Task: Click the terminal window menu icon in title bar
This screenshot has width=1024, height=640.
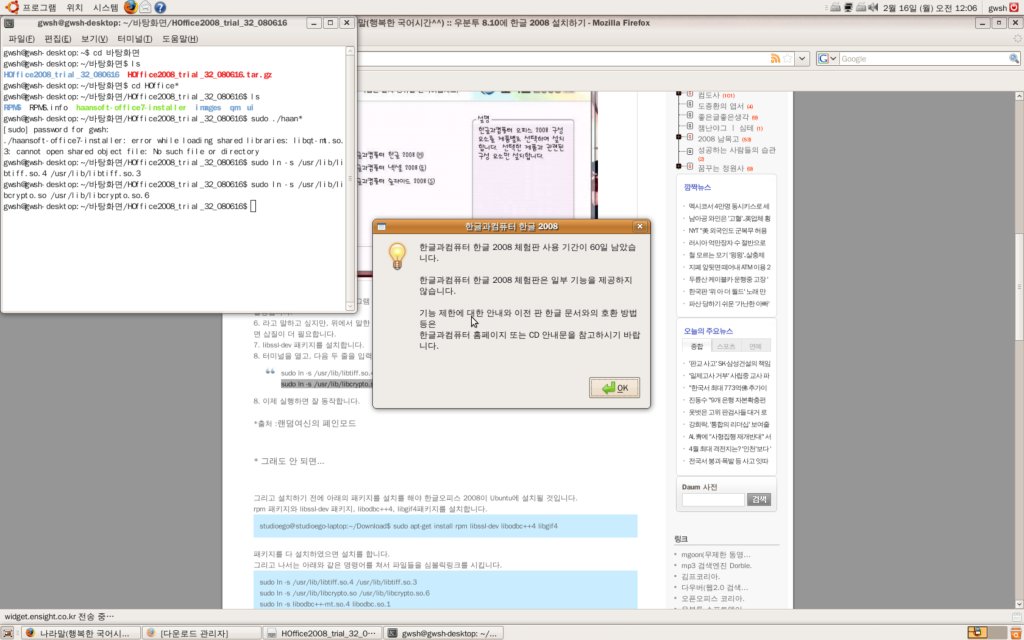Action: tap(9, 23)
